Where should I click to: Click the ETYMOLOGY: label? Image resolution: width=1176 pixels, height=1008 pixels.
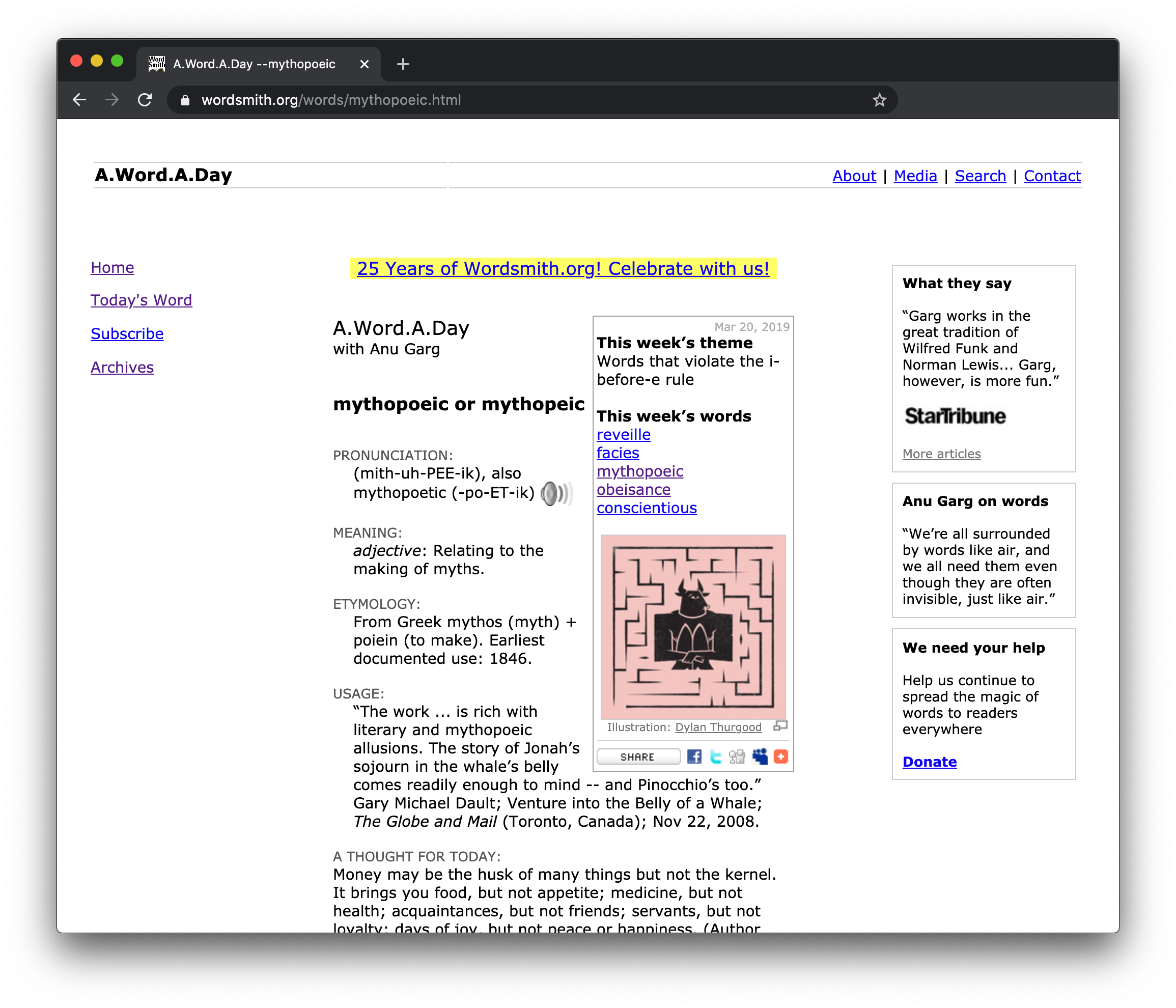coord(376,604)
